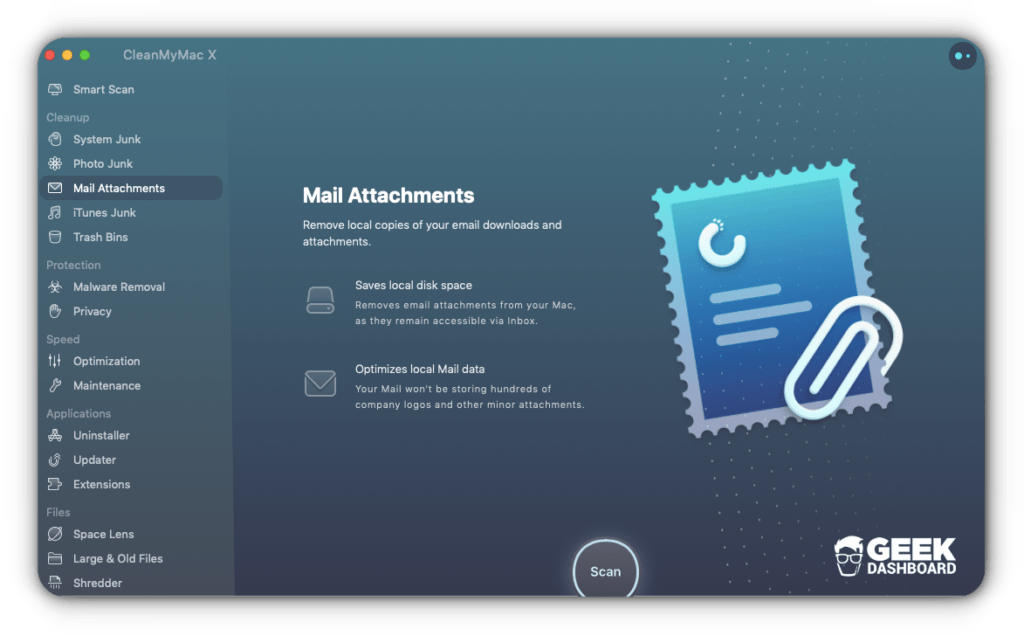This screenshot has width=1024, height=636.
Task: Click the Files section label
Action: point(58,512)
